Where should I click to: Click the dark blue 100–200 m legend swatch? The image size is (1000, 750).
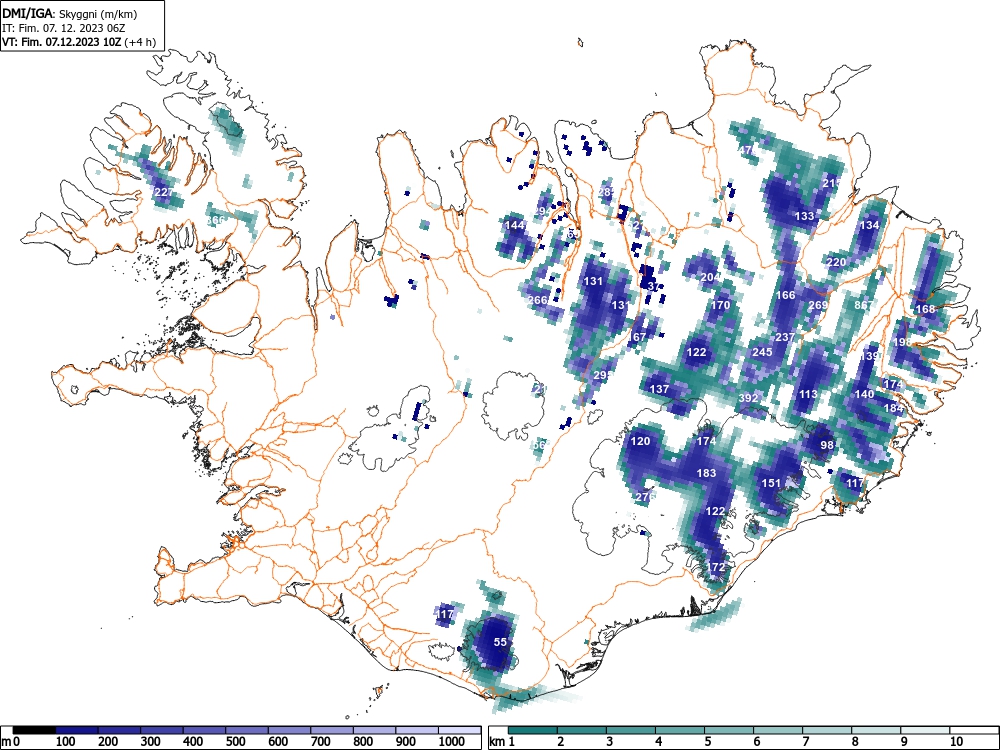pos(77,730)
